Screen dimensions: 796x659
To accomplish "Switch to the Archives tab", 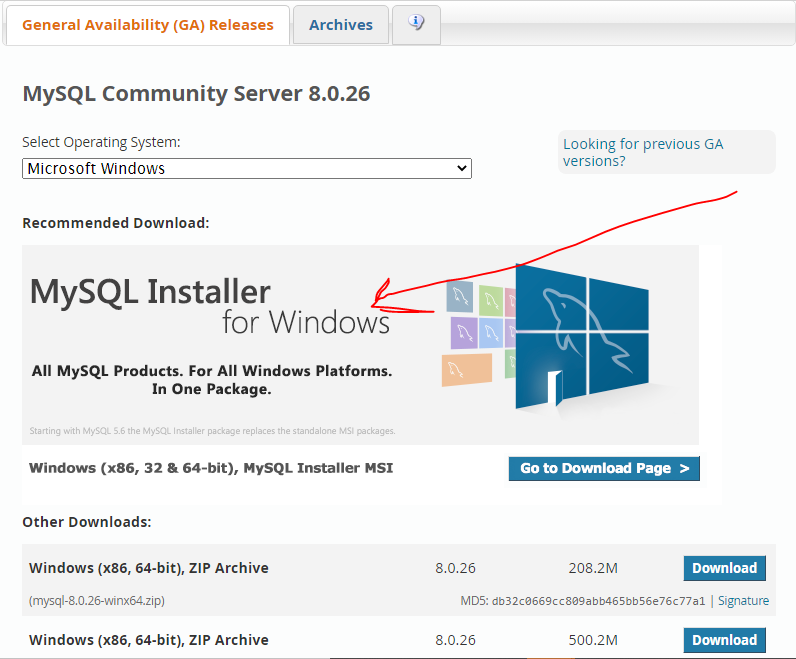I will click(x=340, y=25).
